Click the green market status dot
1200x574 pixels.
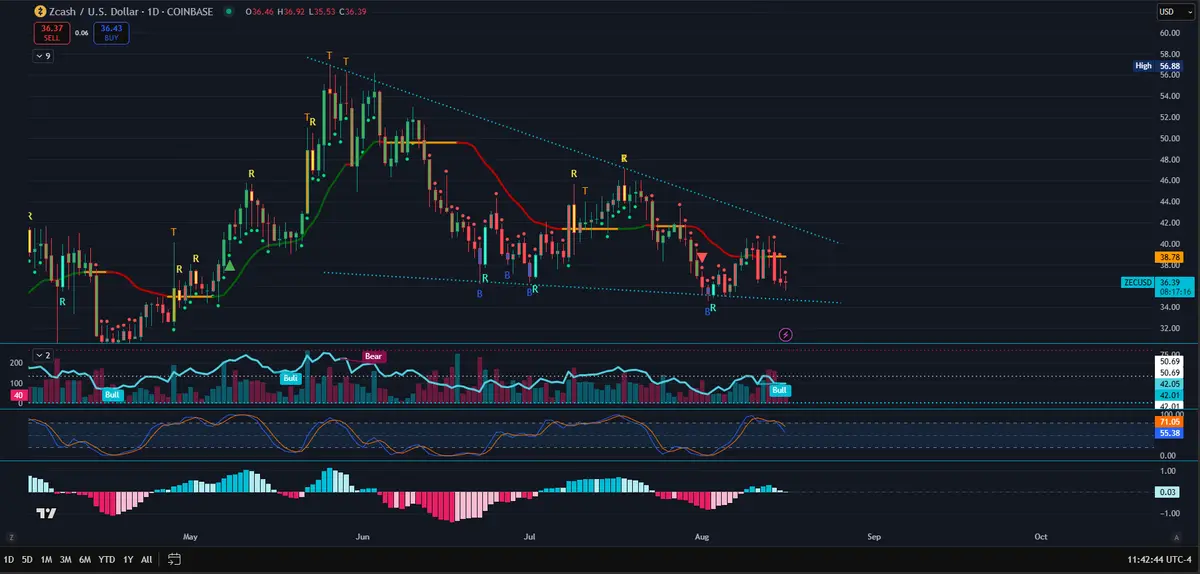229,11
